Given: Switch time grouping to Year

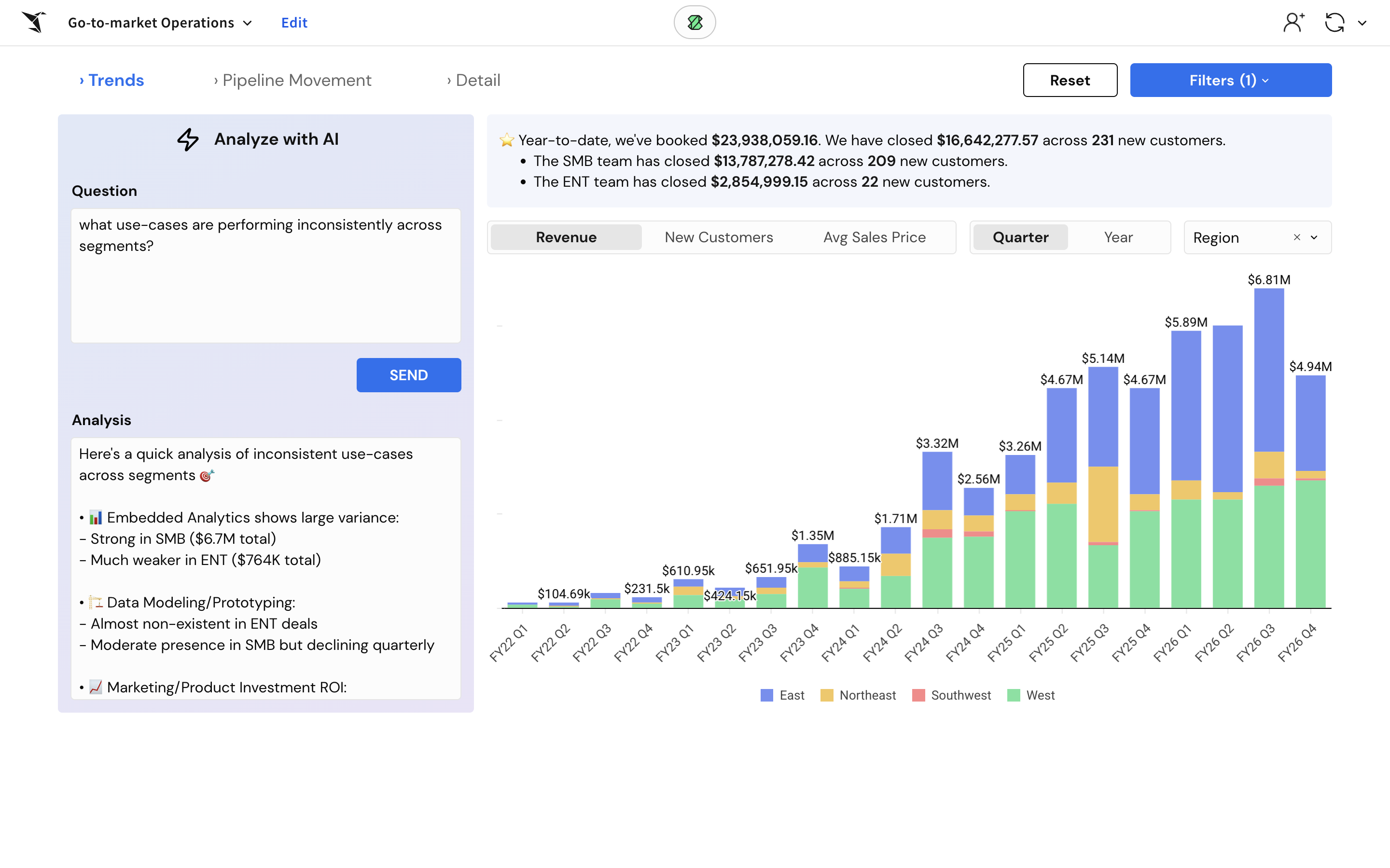Looking at the screenshot, I should point(1118,237).
